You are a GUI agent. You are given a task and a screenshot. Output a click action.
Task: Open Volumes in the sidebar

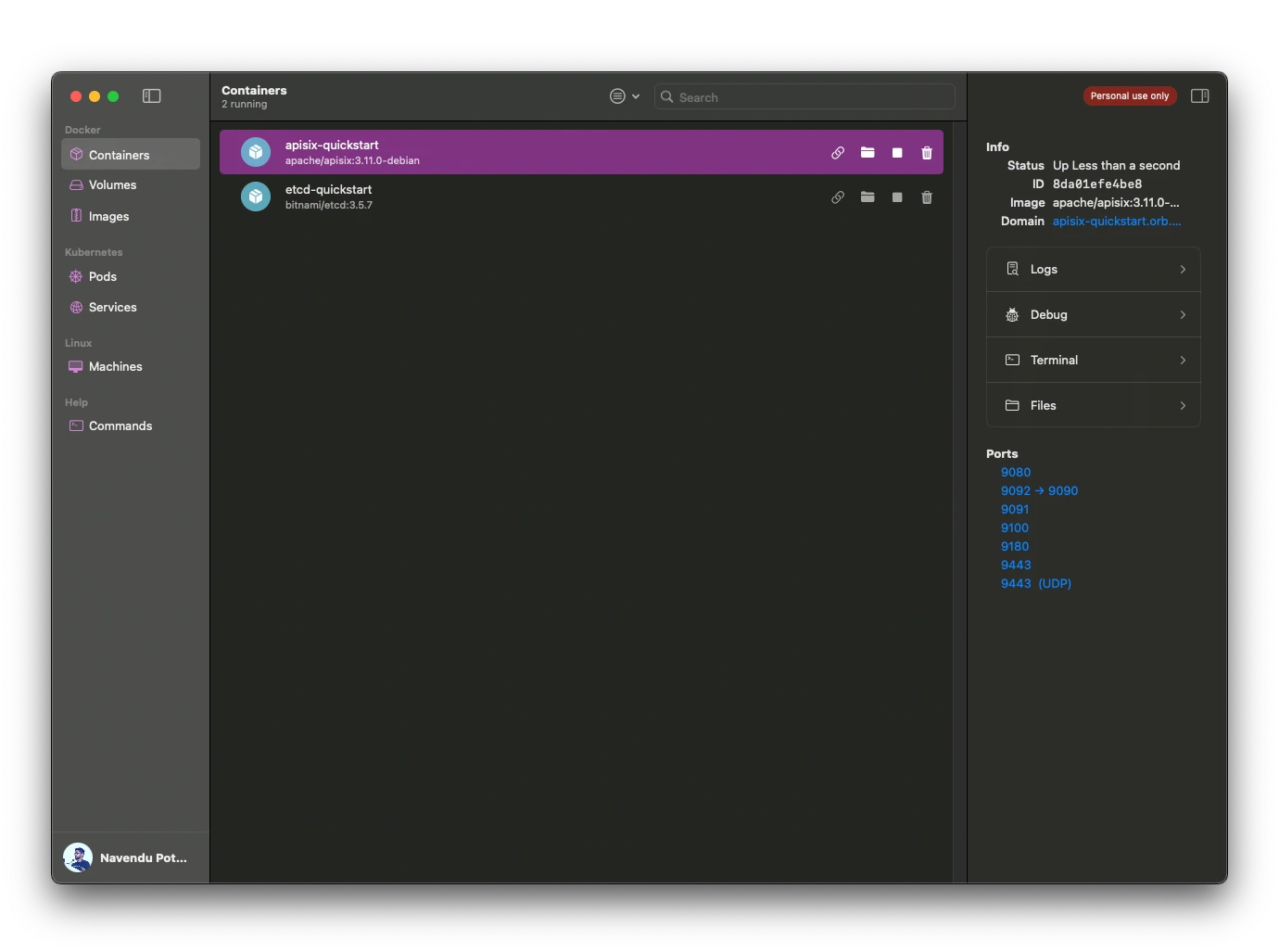[x=131, y=184]
